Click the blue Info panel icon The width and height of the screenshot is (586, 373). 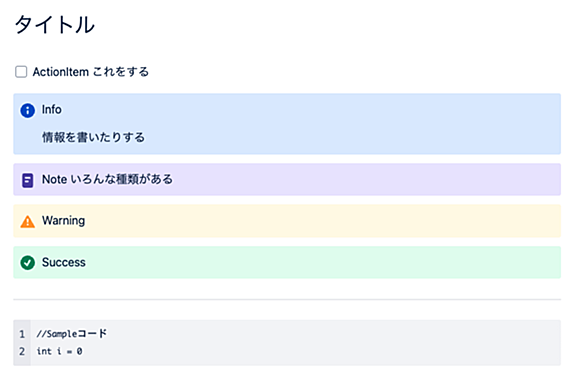[28, 111]
